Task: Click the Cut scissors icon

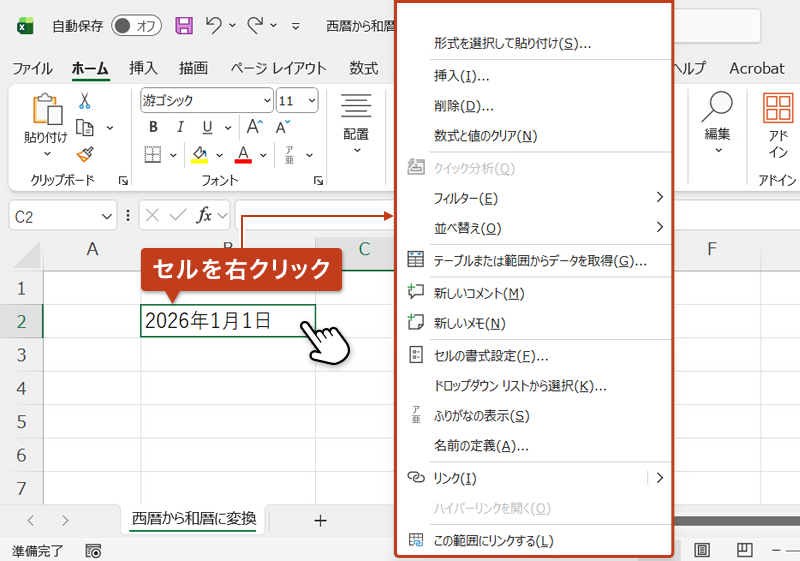Action: (x=85, y=101)
